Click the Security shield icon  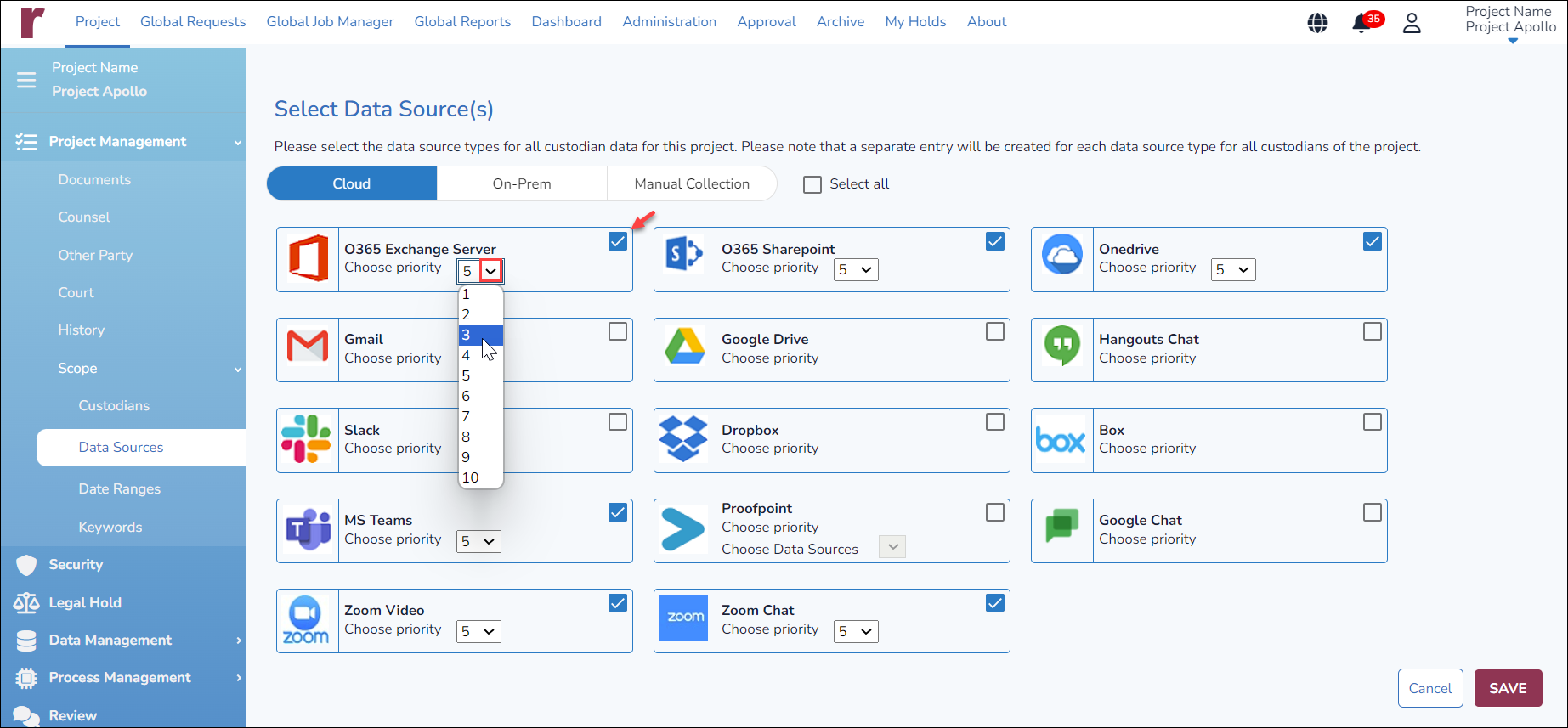tap(27, 565)
